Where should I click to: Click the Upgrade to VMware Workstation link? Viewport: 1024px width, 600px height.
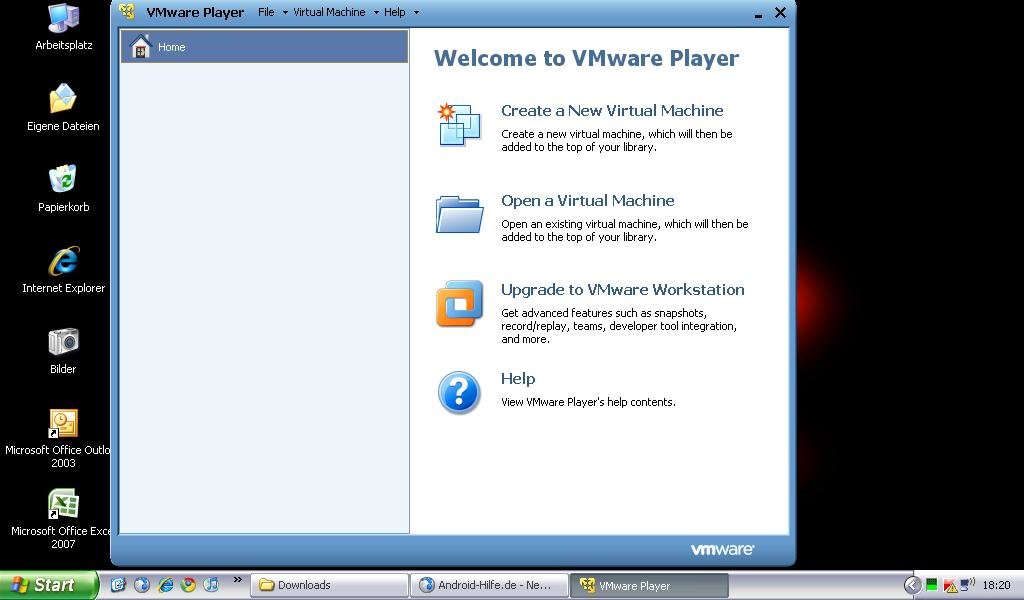click(x=622, y=289)
